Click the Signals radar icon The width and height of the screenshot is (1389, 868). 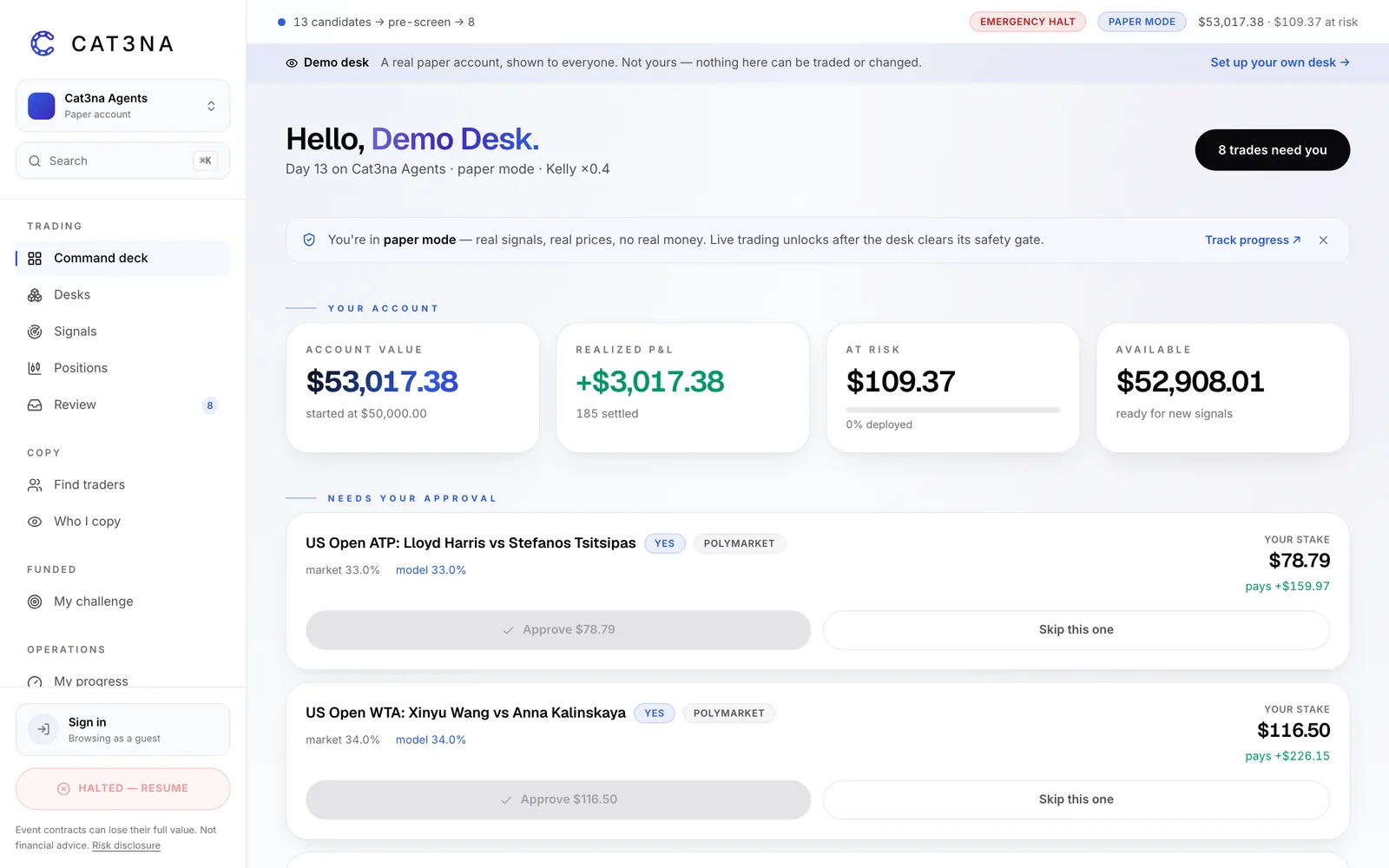(x=35, y=332)
